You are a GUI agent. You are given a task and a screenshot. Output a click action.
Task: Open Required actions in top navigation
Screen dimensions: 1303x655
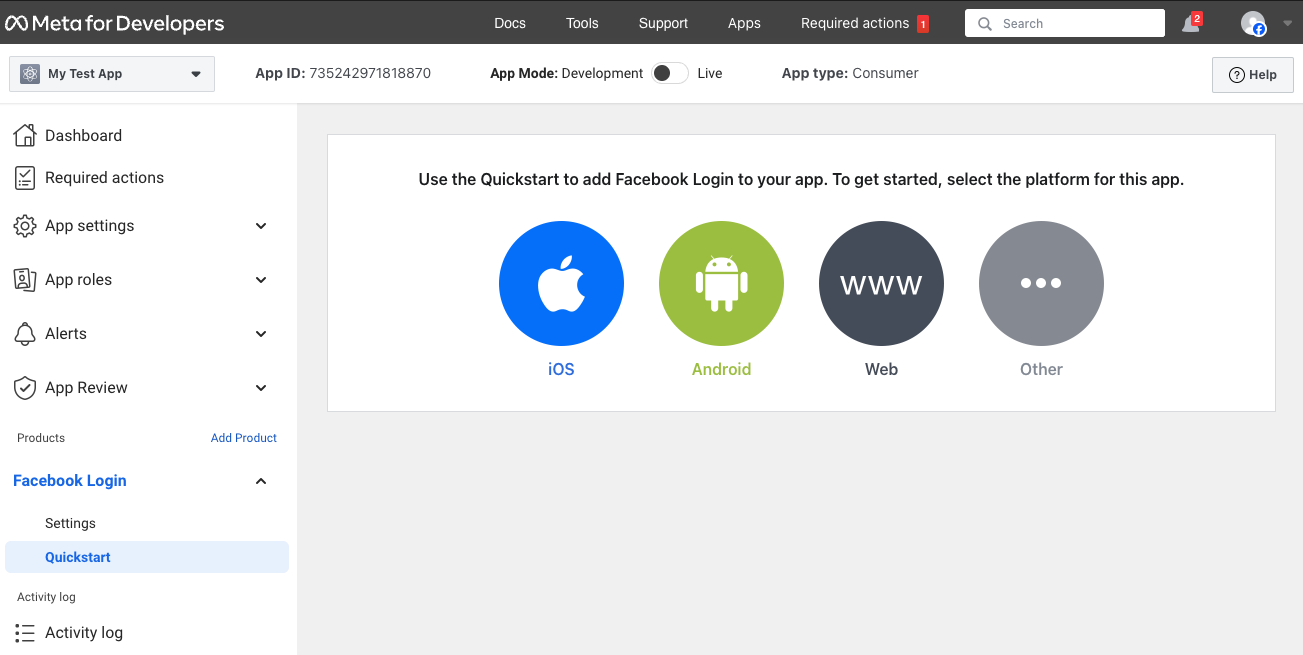click(855, 23)
